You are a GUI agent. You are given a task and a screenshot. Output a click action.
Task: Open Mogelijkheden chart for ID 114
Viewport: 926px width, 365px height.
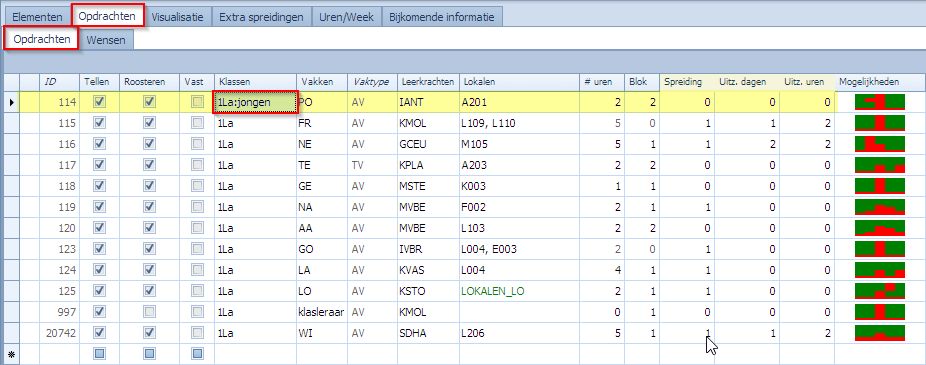point(879,102)
